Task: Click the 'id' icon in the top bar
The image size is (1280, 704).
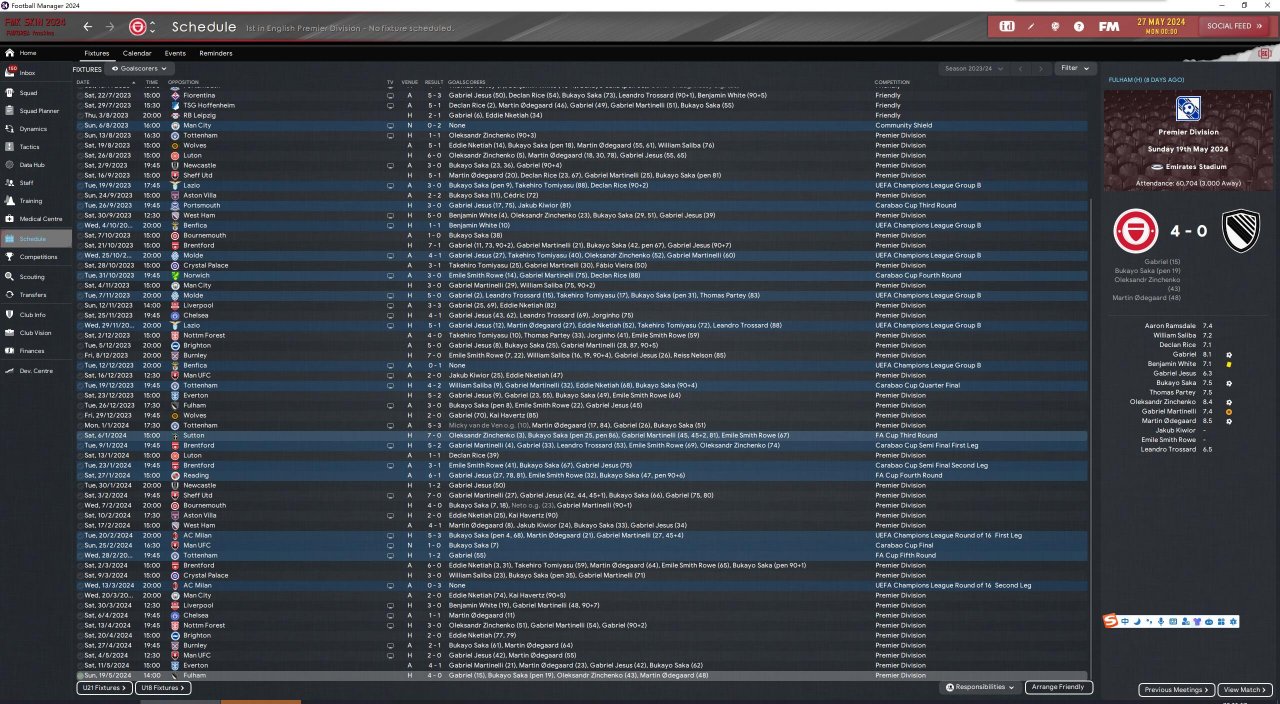Action: point(1007,26)
